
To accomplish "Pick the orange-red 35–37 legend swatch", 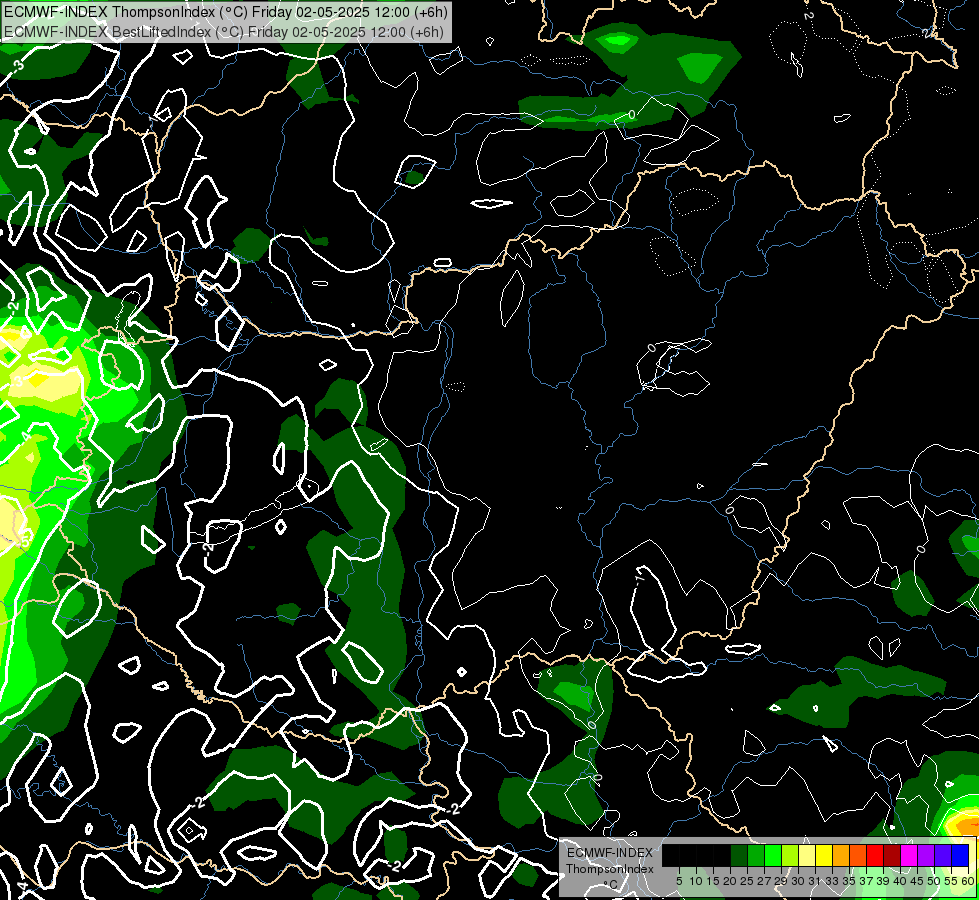I will click(858, 855).
